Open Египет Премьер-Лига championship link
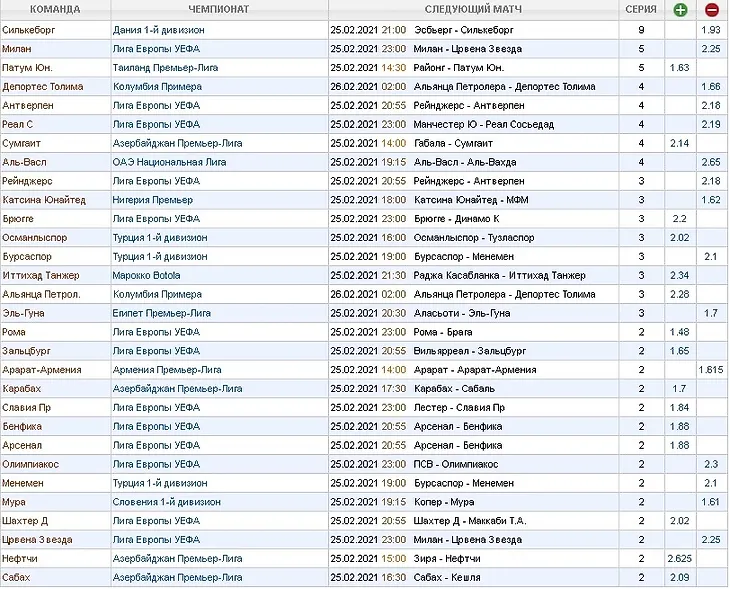Screen dimensions: 730x589 (x=161, y=313)
